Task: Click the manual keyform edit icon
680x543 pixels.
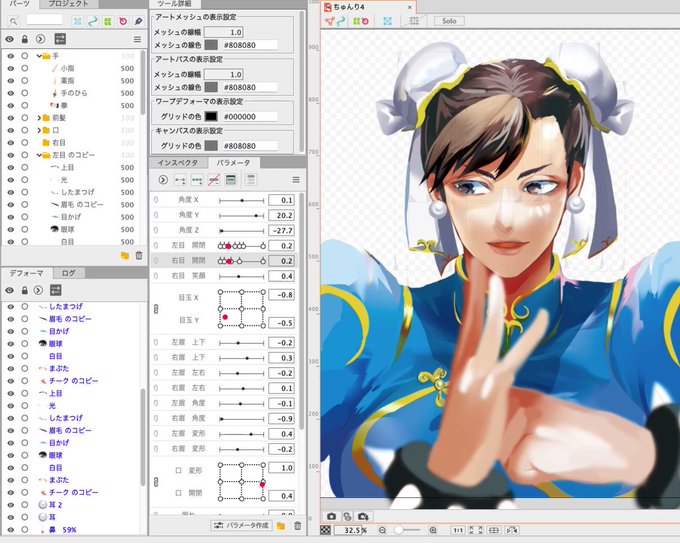Action: pyautogui.click(x=231, y=180)
